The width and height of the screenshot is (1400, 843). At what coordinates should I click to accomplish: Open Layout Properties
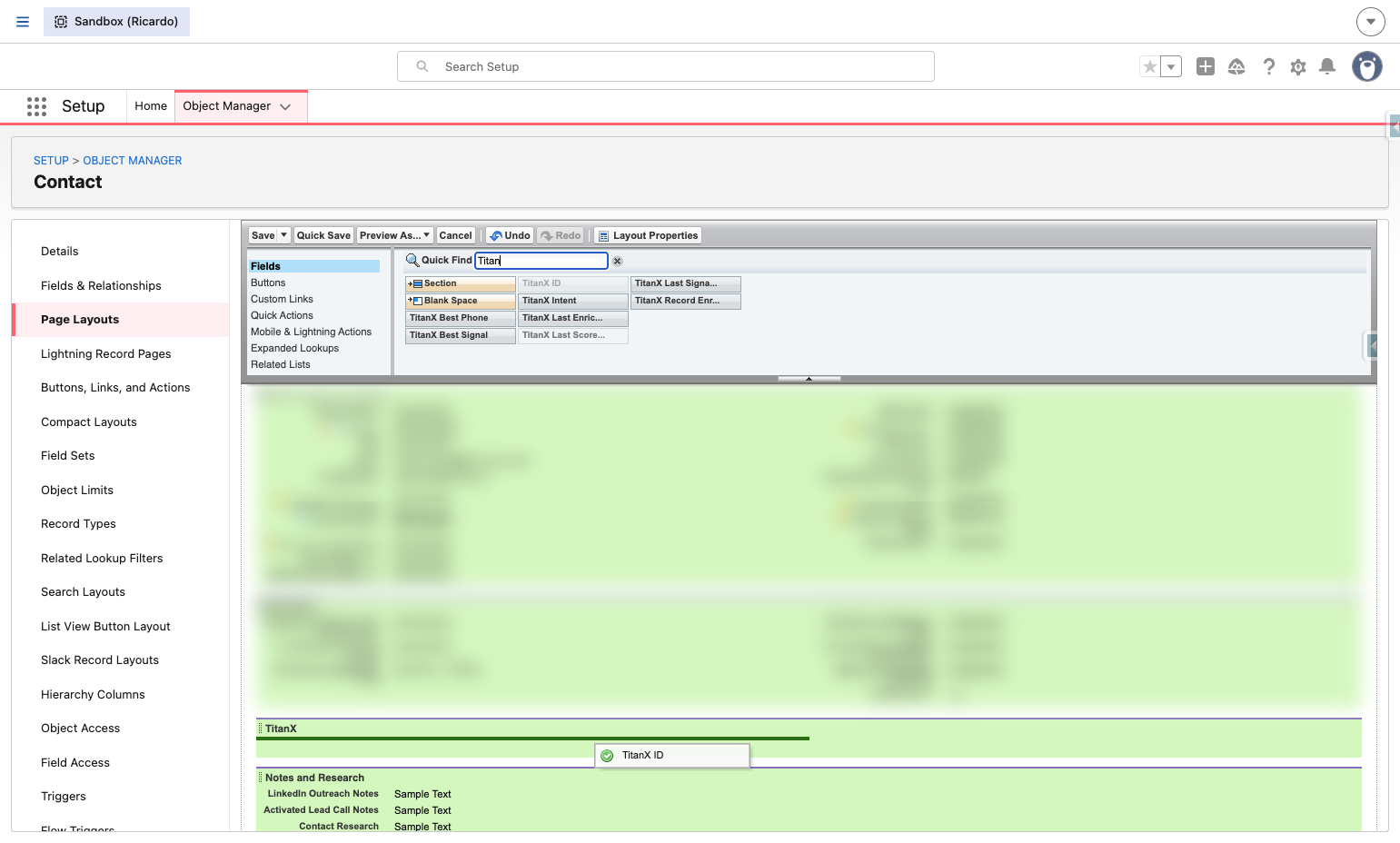pyautogui.click(x=648, y=235)
